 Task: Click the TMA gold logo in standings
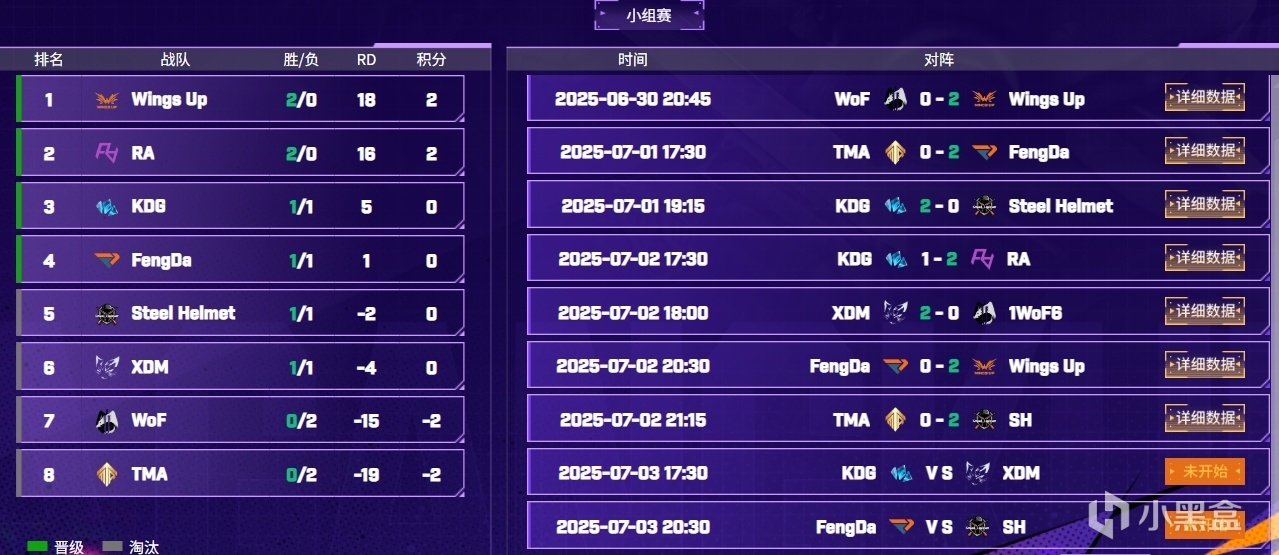(106, 474)
